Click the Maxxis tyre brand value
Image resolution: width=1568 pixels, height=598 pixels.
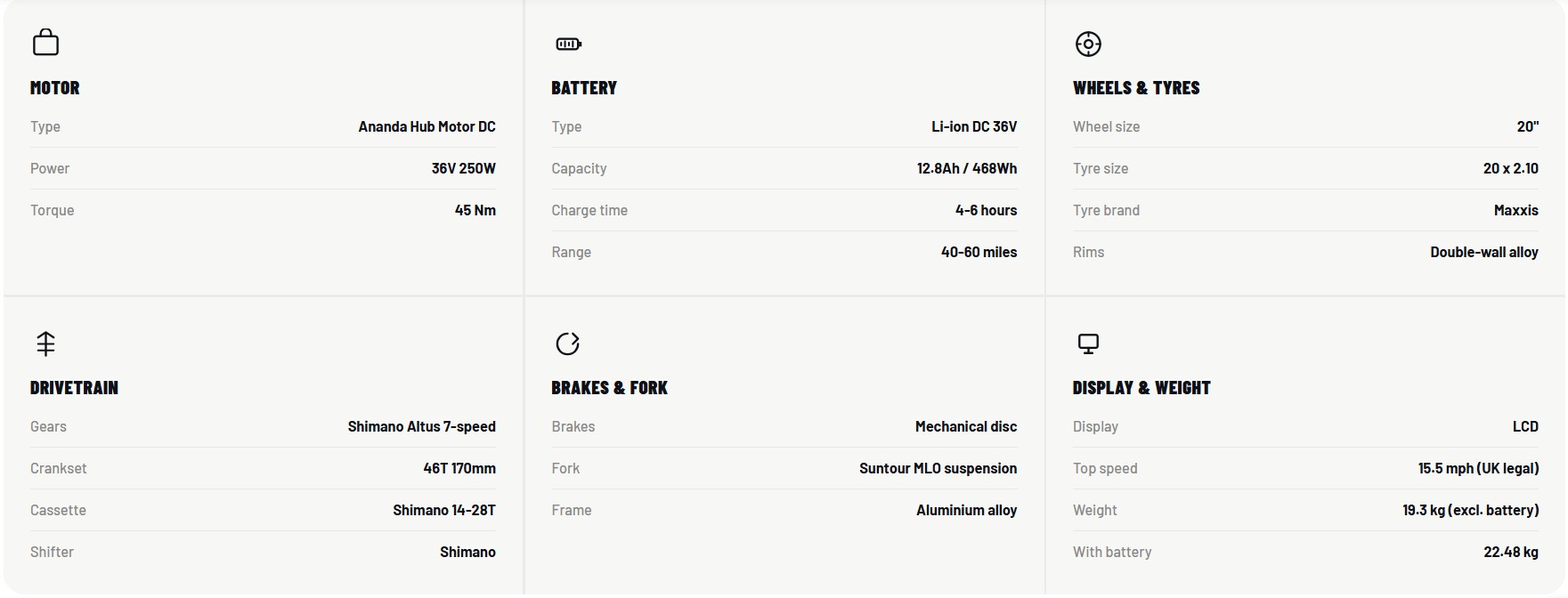click(1516, 210)
